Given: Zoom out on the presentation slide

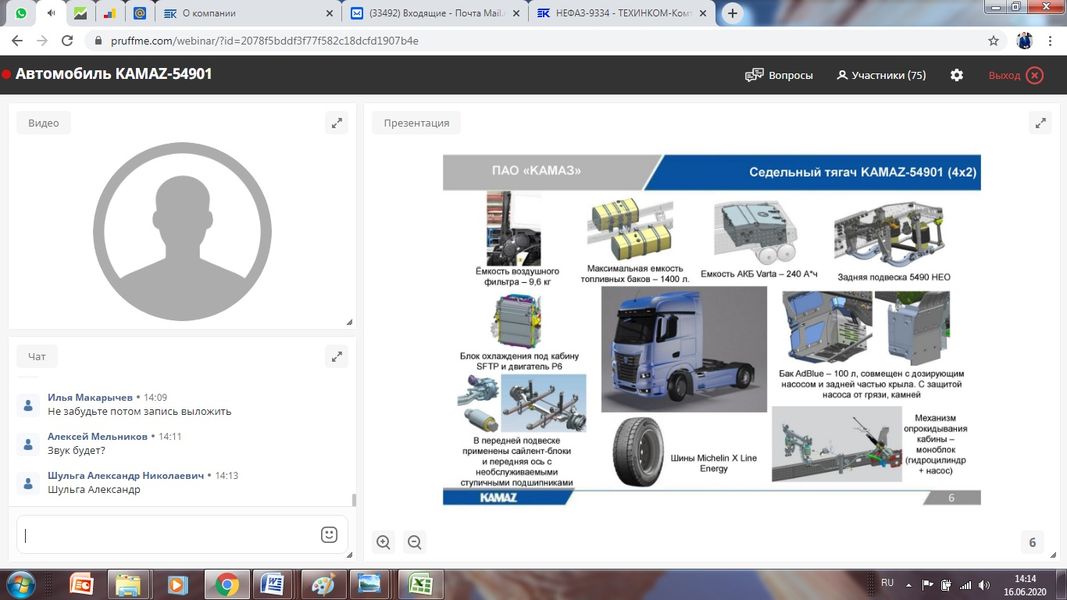Looking at the screenshot, I should click(414, 542).
